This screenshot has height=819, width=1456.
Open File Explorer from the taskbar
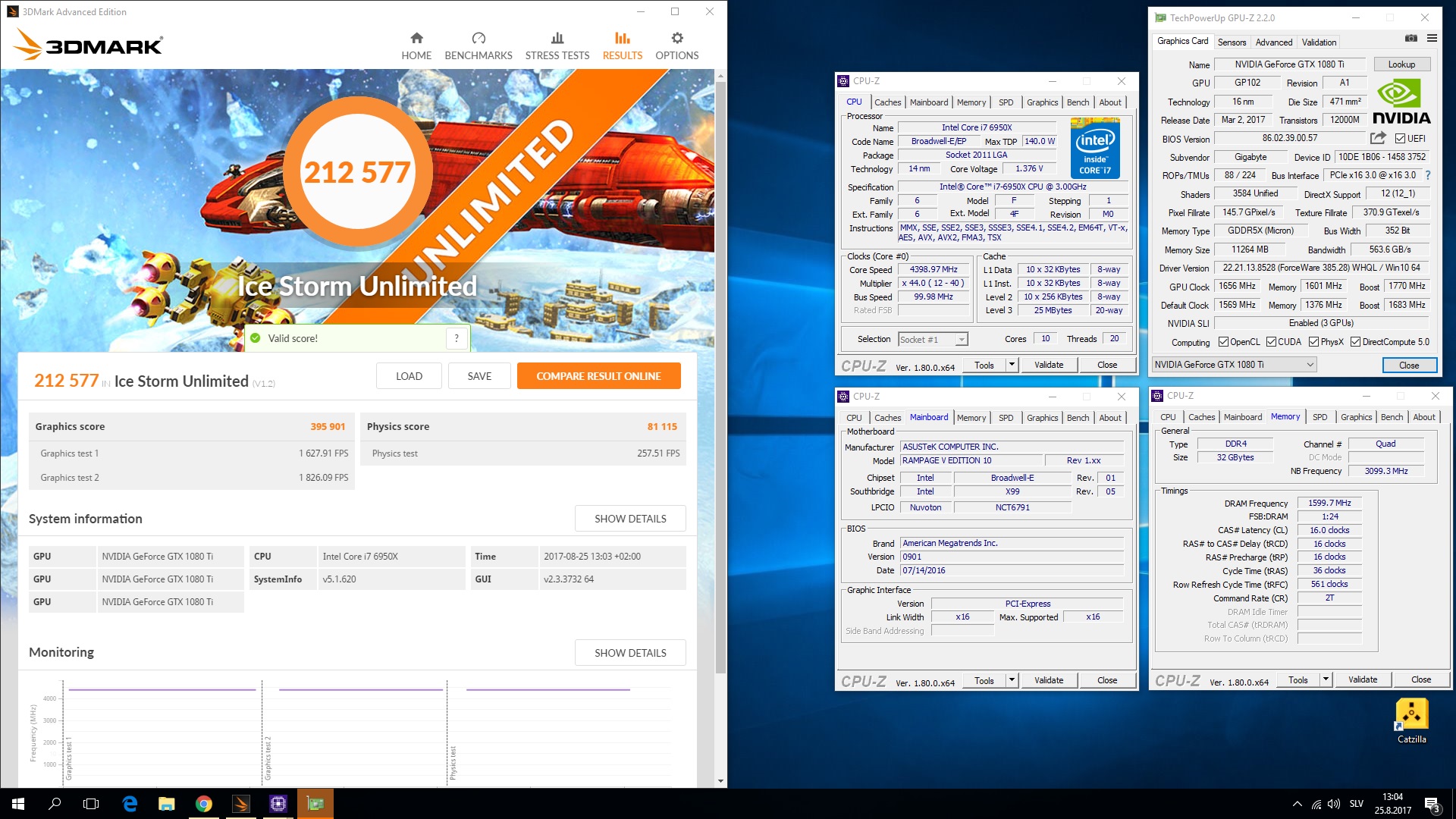(x=167, y=804)
